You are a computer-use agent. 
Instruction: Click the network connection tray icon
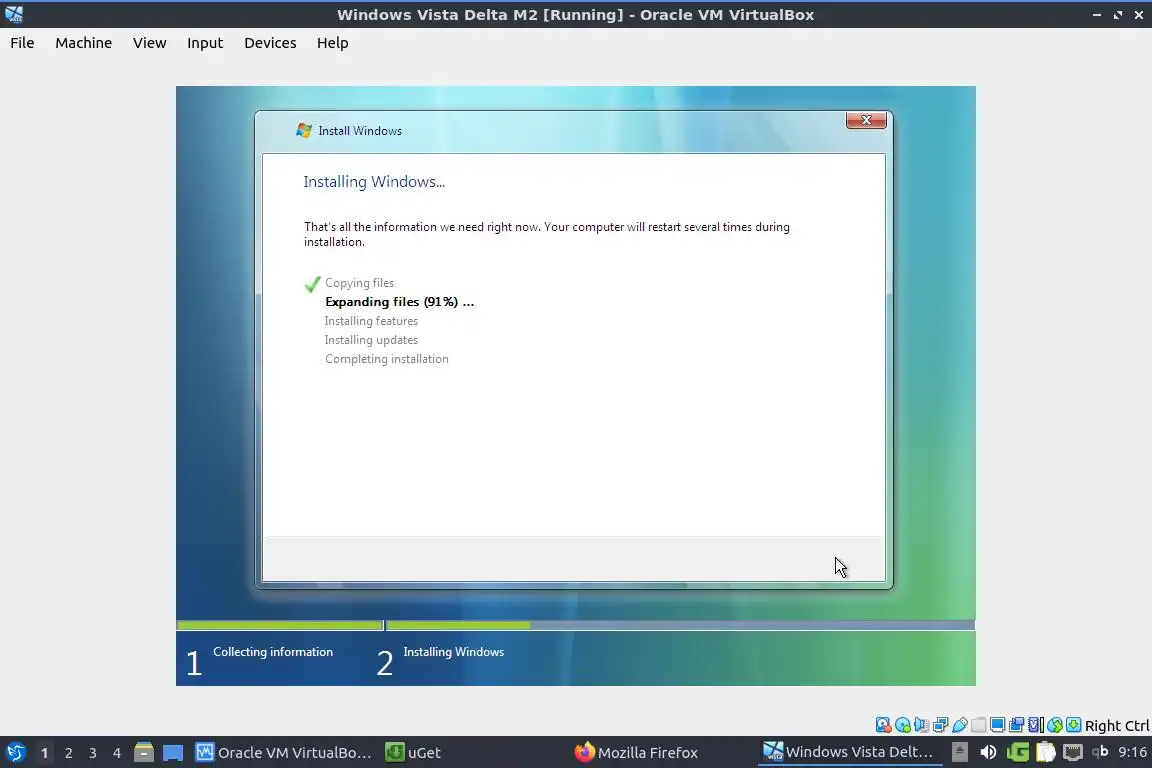(1073, 752)
